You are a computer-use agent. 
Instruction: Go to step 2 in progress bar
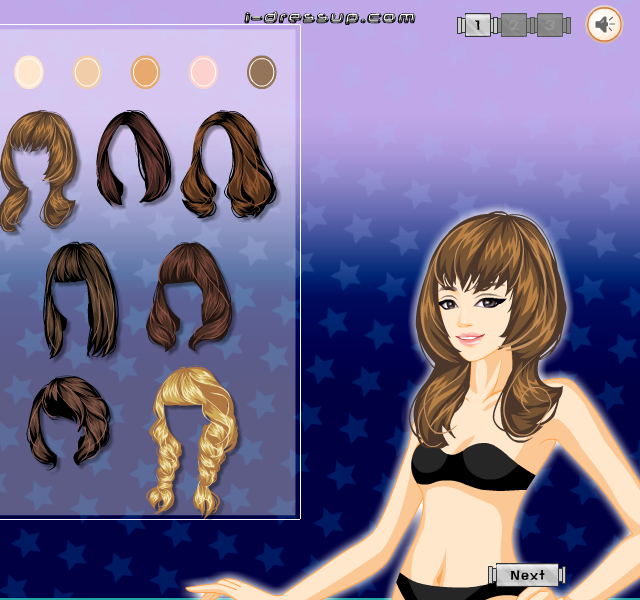(513, 25)
